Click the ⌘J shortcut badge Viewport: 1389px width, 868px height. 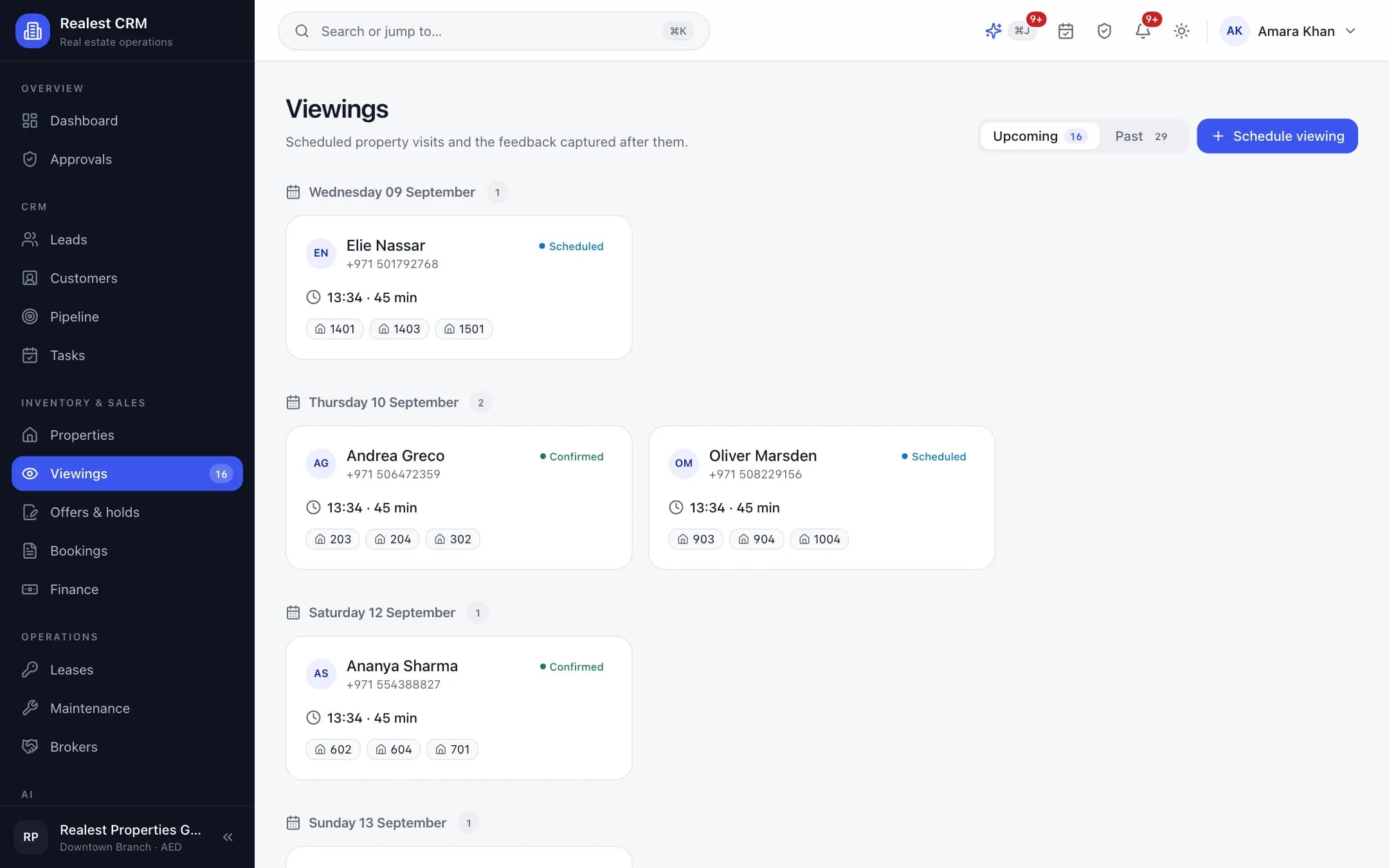[1022, 31]
